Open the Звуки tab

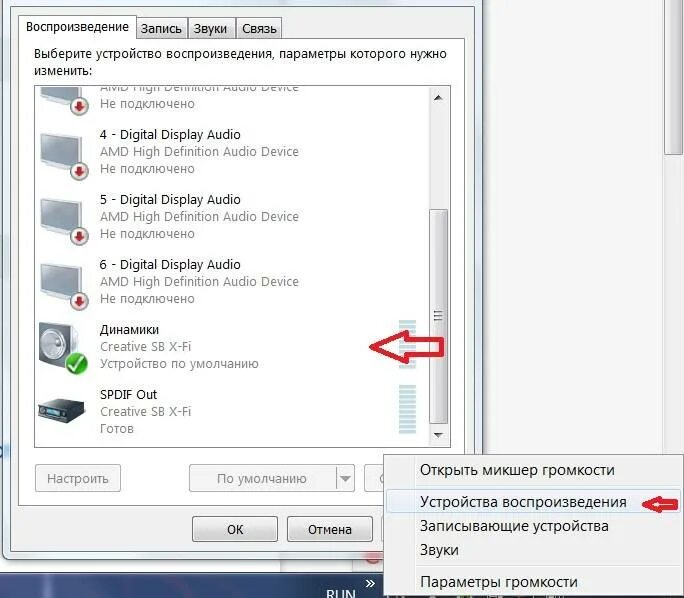point(211,29)
